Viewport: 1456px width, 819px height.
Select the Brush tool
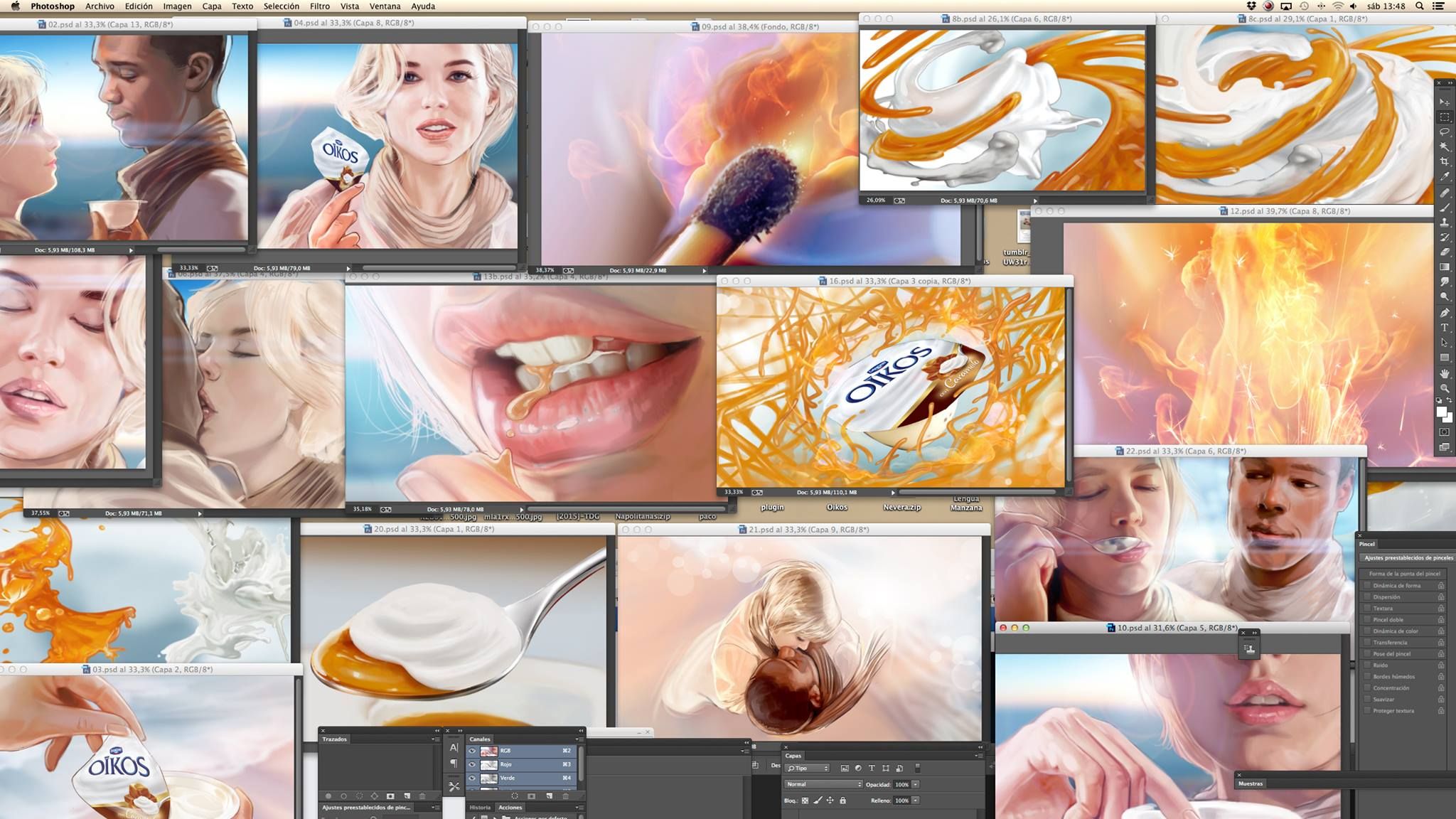click(1445, 208)
